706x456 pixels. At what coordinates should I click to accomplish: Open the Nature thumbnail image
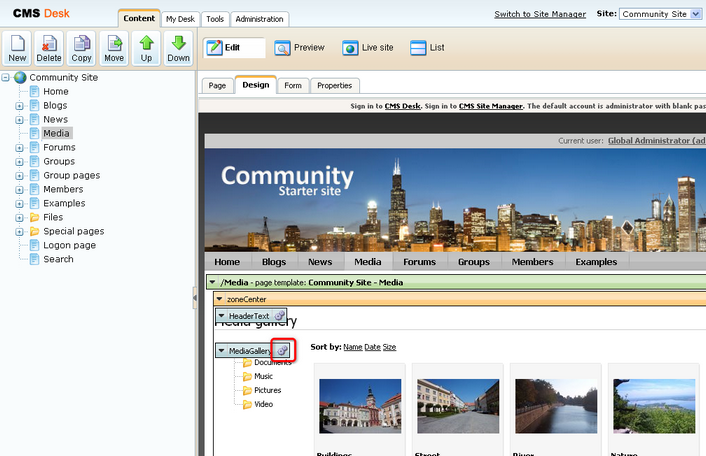[654, 406]
